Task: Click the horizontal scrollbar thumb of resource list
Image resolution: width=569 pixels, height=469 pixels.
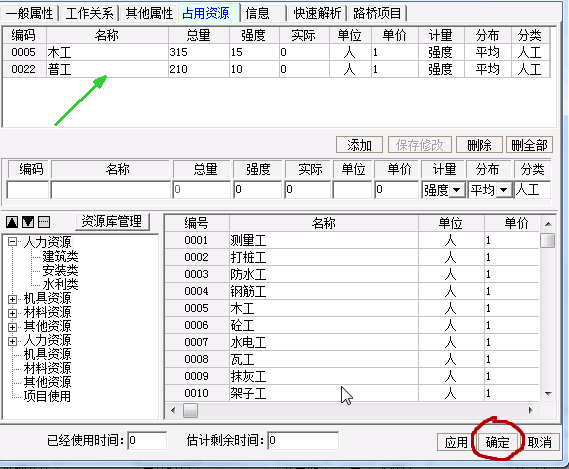Action: click(x=190, y=411)
